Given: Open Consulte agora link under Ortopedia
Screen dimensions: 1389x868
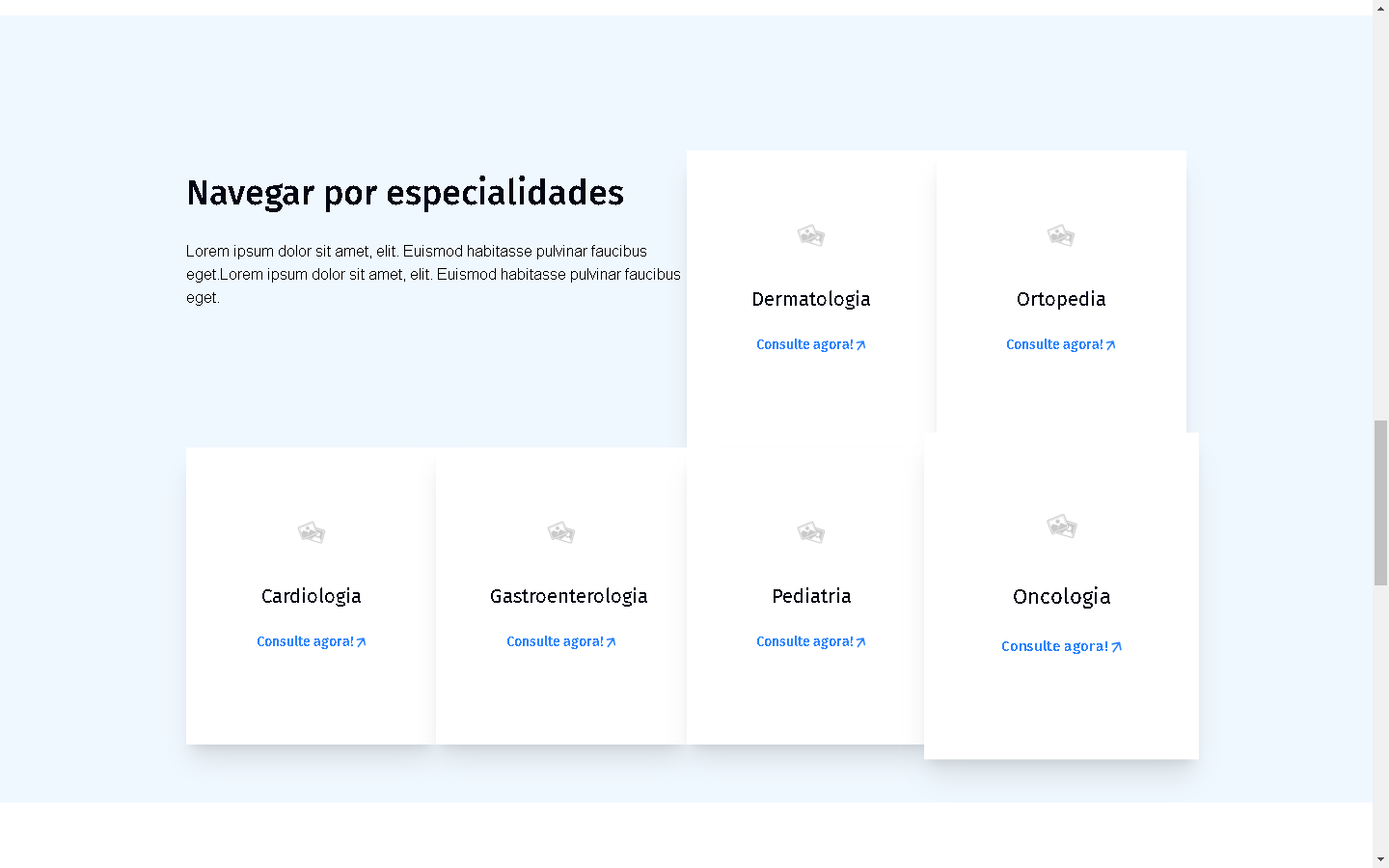Looking at the screenshot, I should [x=1060, y=344].
